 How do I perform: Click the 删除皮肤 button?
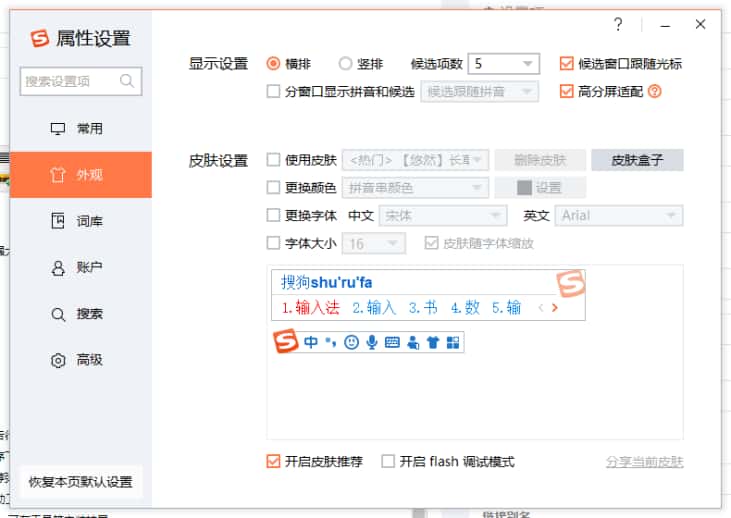tap(540, 160)
